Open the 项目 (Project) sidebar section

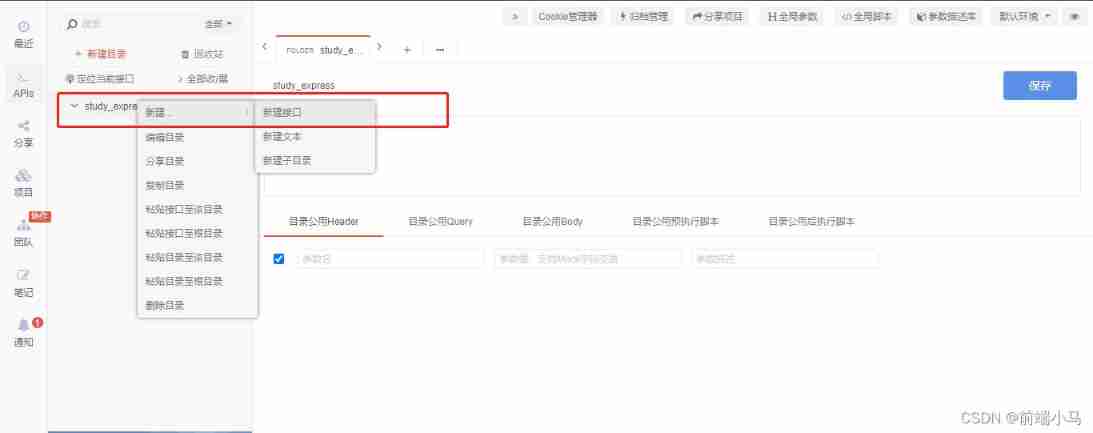pos(24,183)
